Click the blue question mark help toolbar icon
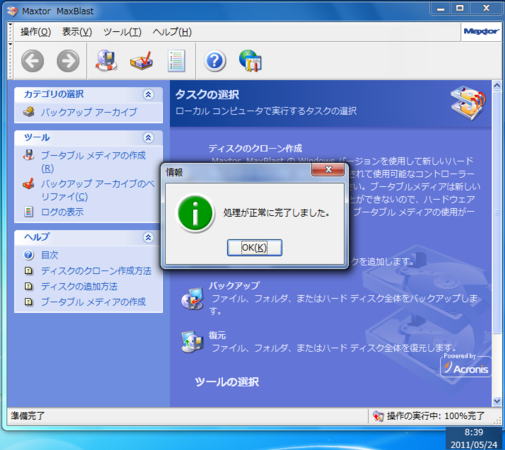Viewport: 505px width, 450px height. pyautogui.click(x=215, y=61)
